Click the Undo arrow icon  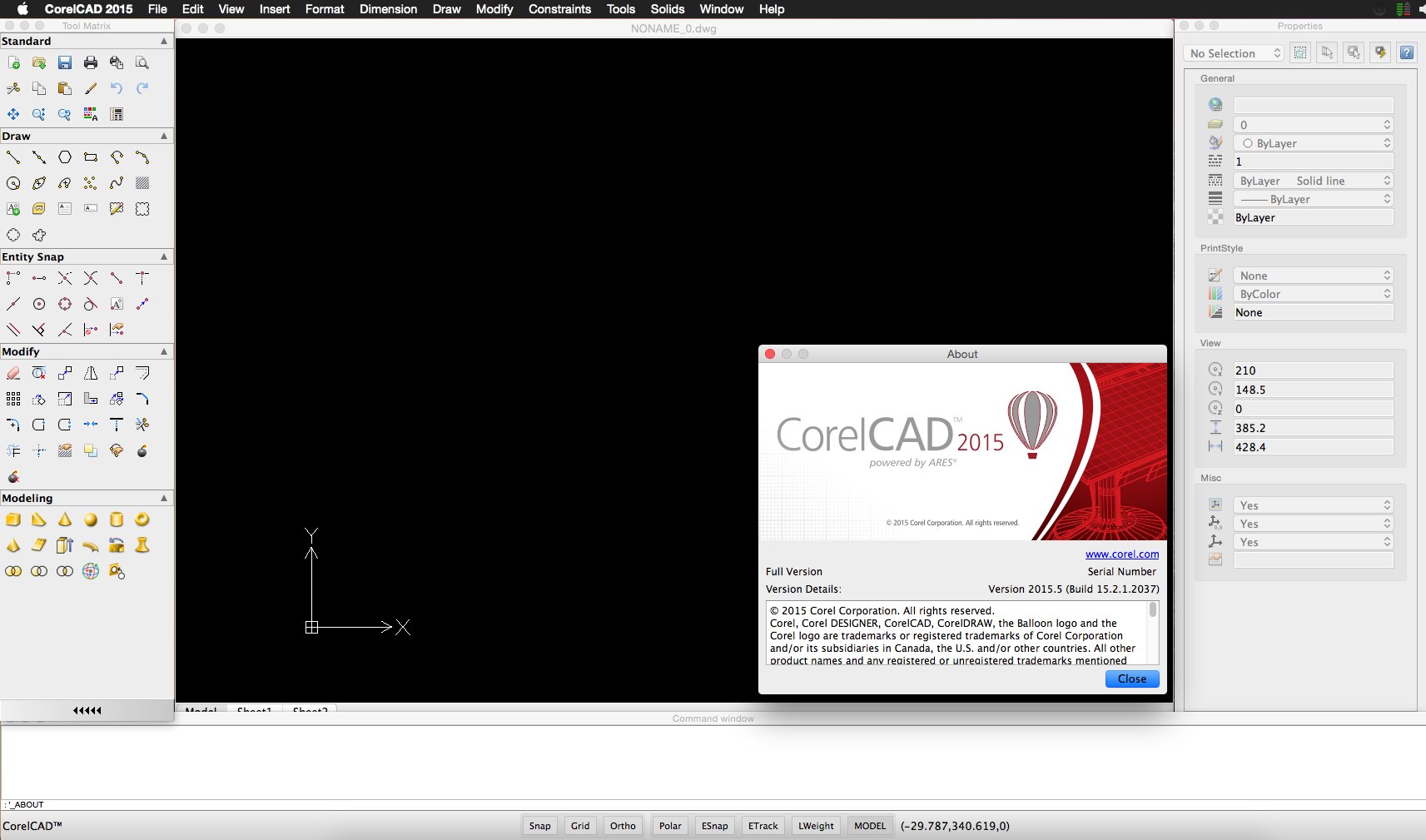click(117, 88)
